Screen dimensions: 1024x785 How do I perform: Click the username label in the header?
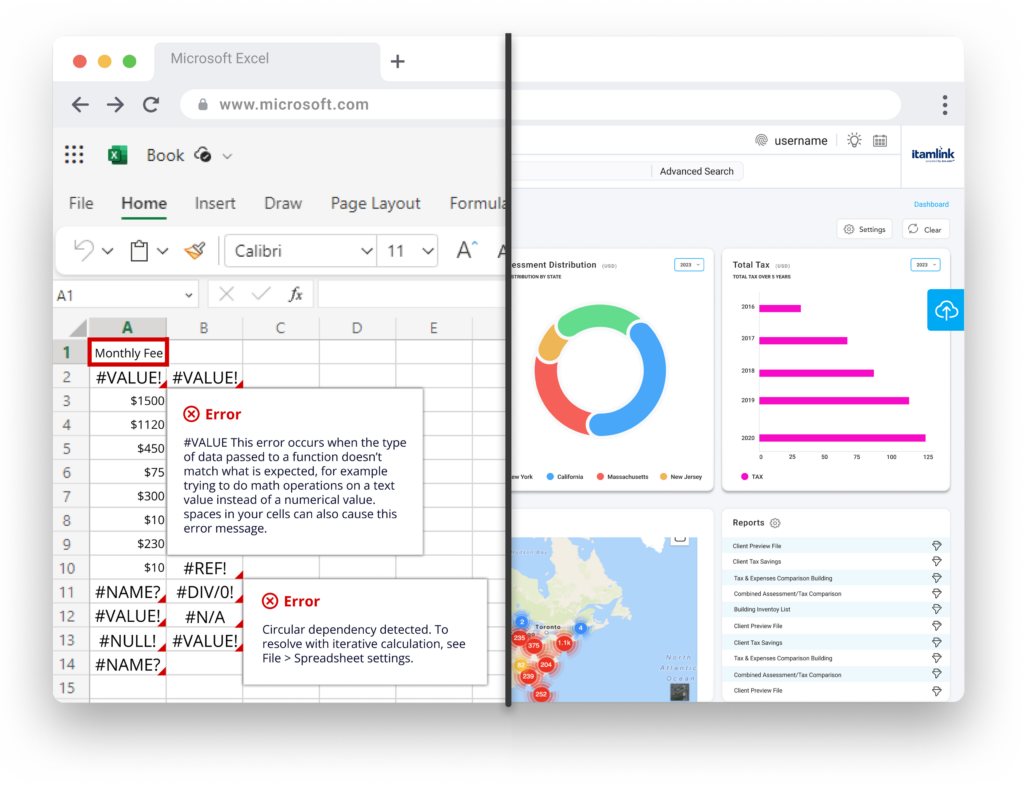(801, 140)
